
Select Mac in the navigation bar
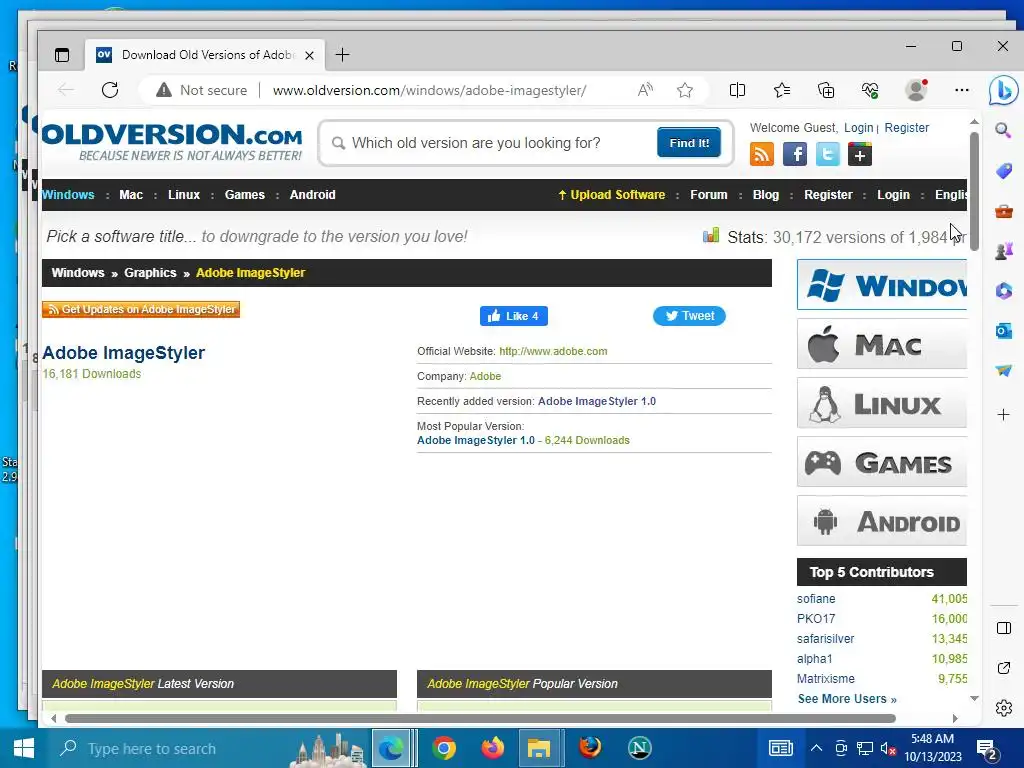click(131, 195)
